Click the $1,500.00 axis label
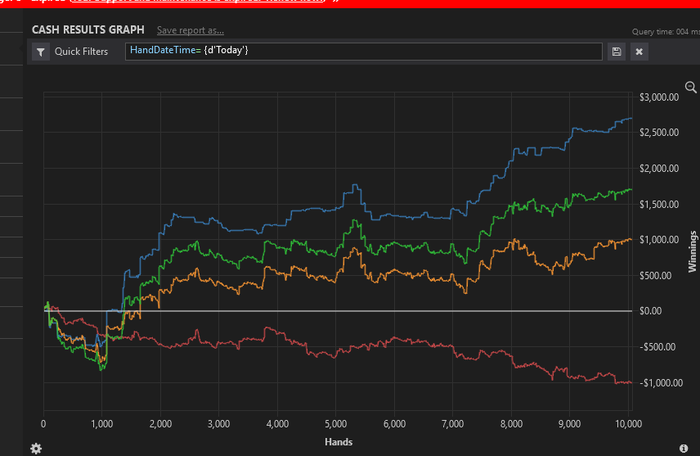 [x=659, y=205]
